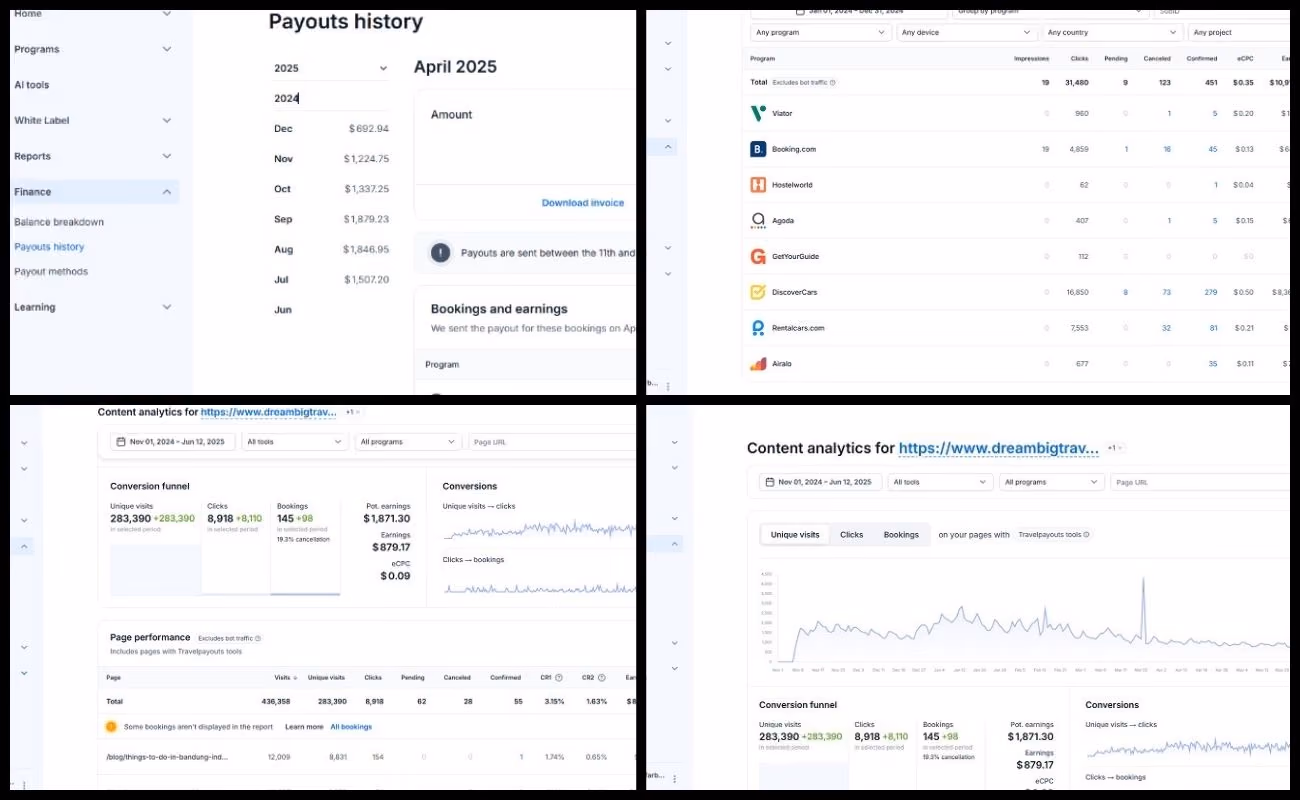This screenshot has width=1300, height=800.
Task: Open the Any country filter dropdown
Action: point(1111,33)
